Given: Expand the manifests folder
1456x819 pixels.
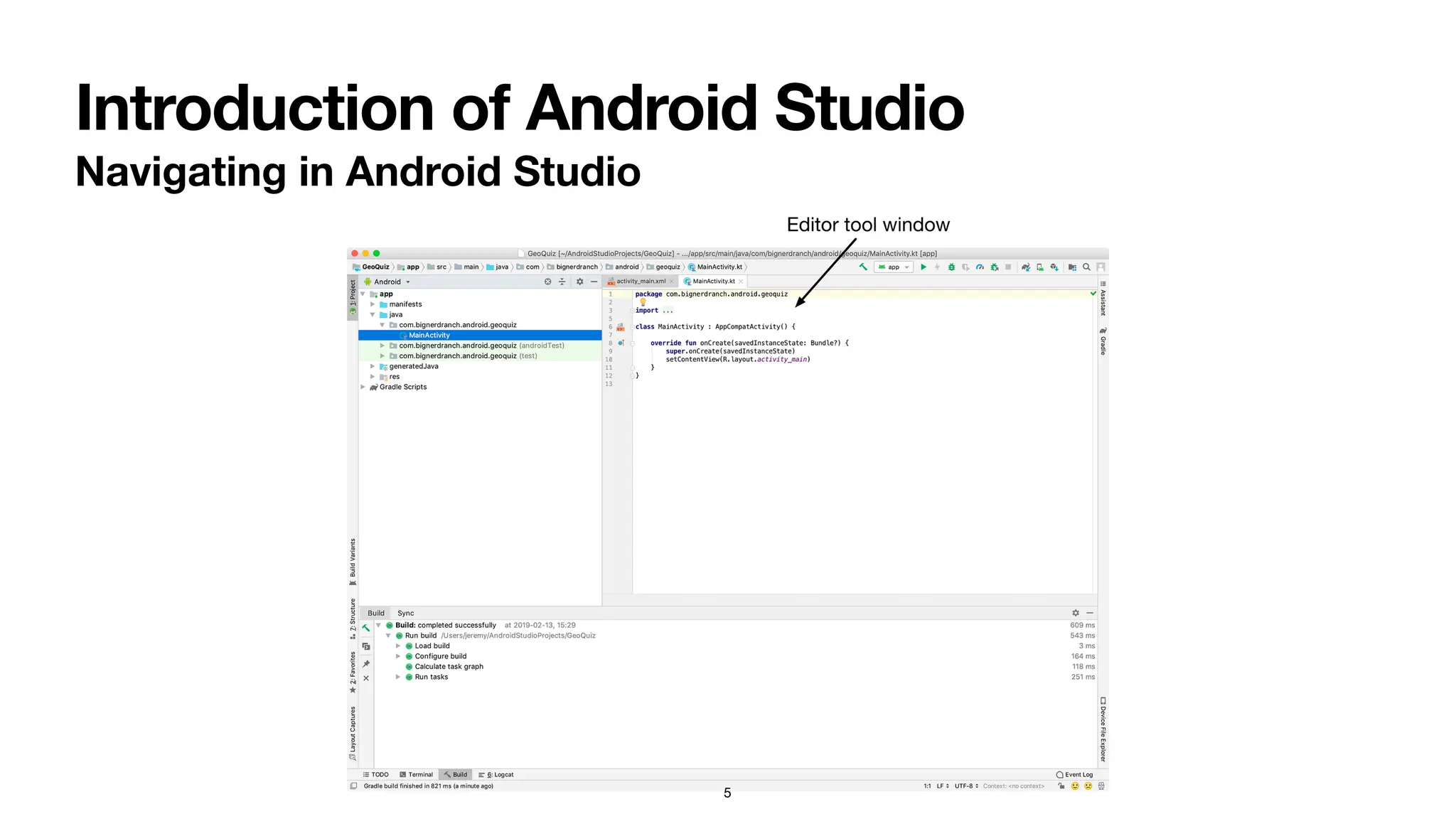Looking at the screenshot, I should 373,304.
